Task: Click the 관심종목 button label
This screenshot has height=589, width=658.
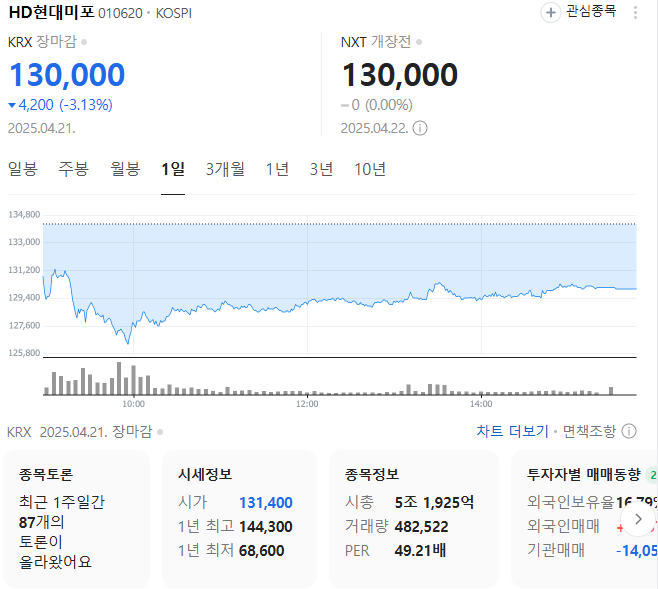Action: pos(591,11)
